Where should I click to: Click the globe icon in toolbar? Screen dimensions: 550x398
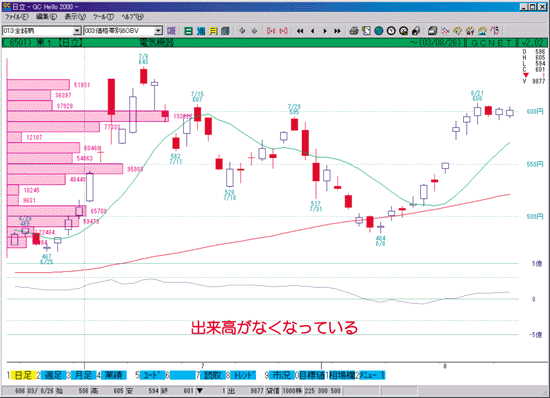click(x=378, y=31)
